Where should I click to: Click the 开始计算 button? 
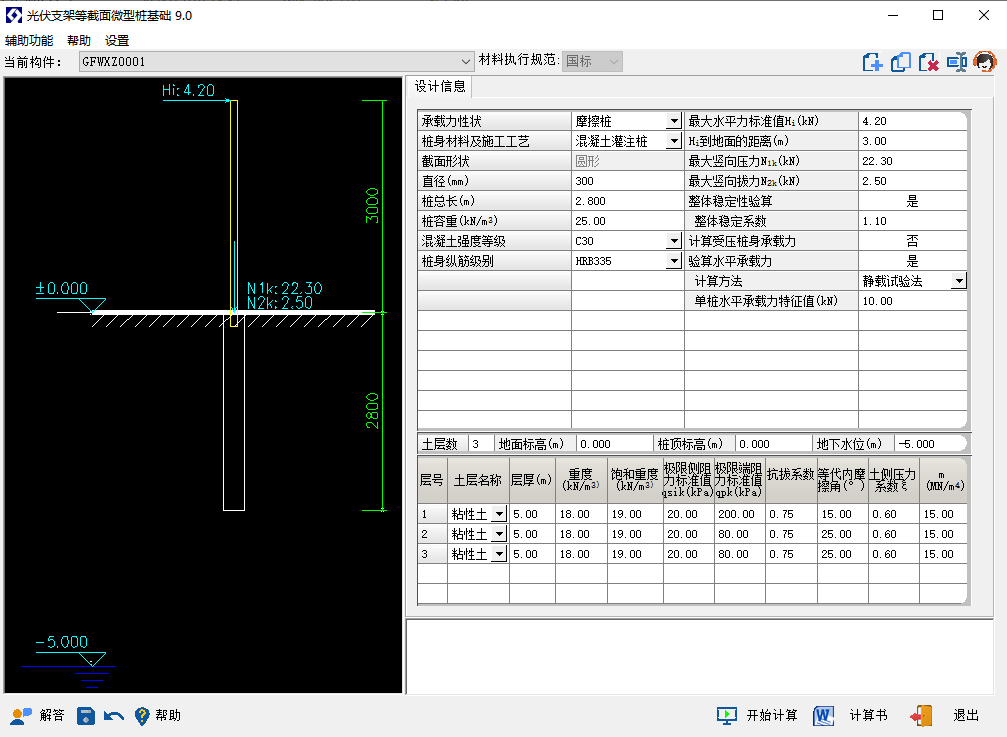757,715
